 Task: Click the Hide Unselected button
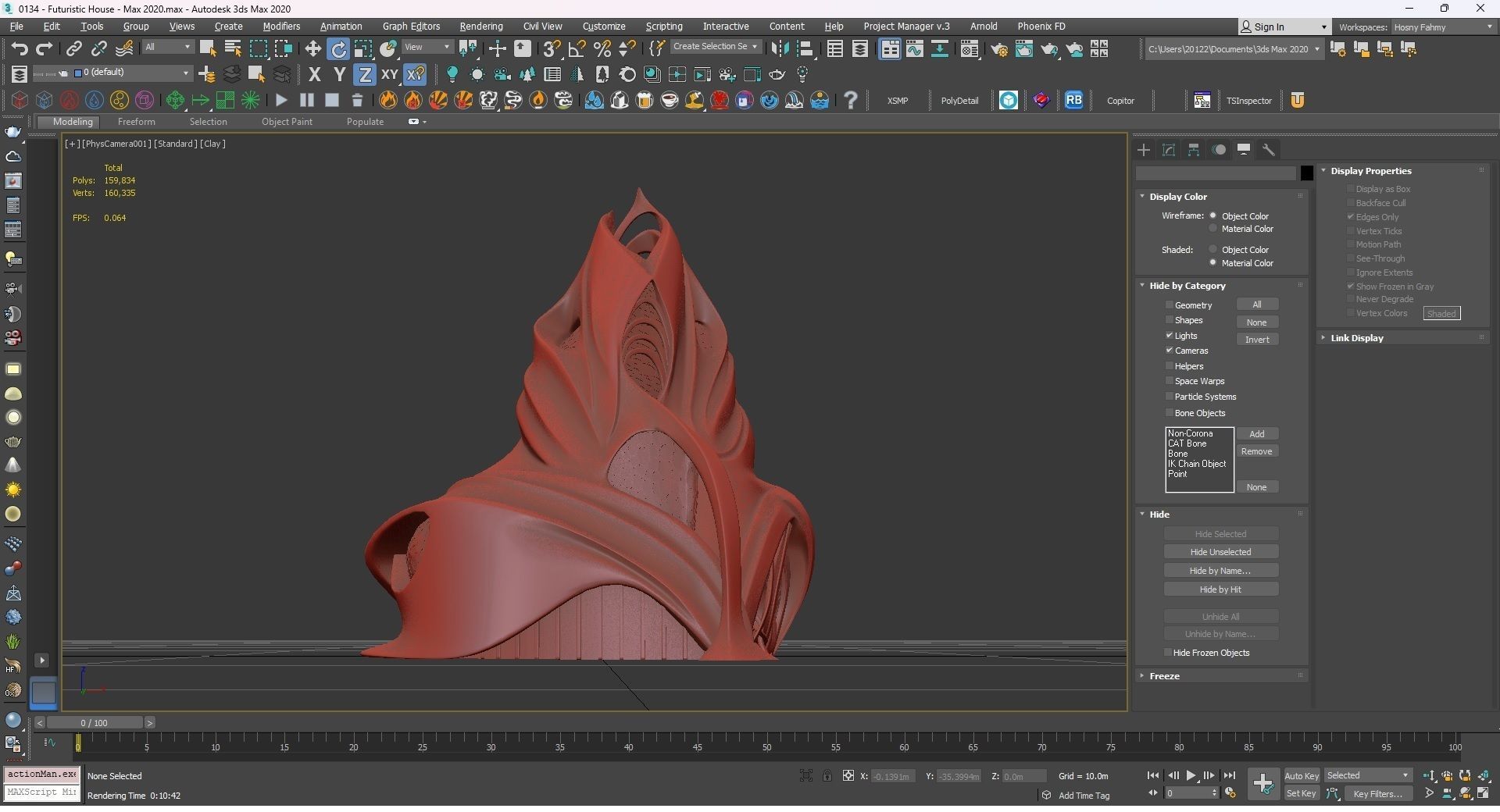coord(1220,552)
